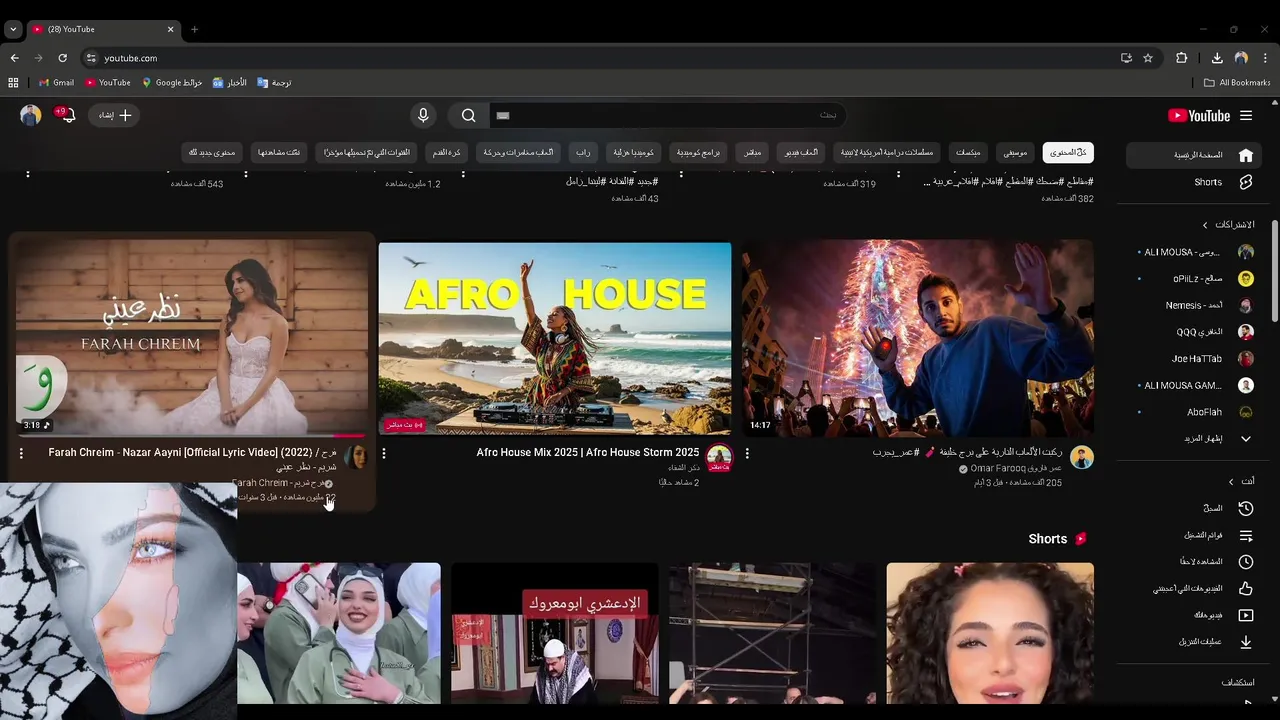Play the AFRO HOUSE live stream thumbnail
The width and height of the screenshot is (1280, 720).
tap(554, 338)
